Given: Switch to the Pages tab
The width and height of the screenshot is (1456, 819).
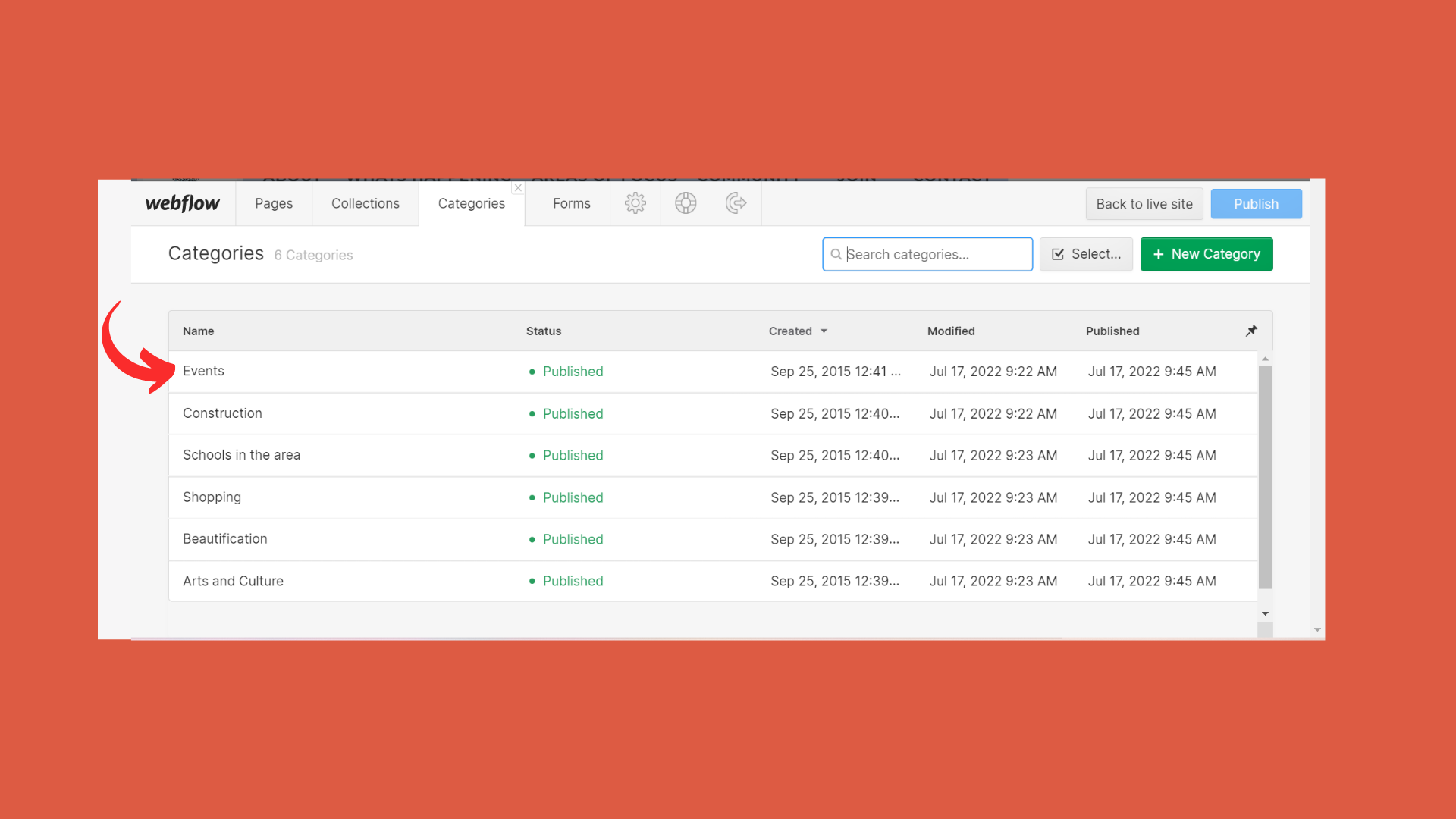Looking at the screenshot, I should click(x=273, y=203).
